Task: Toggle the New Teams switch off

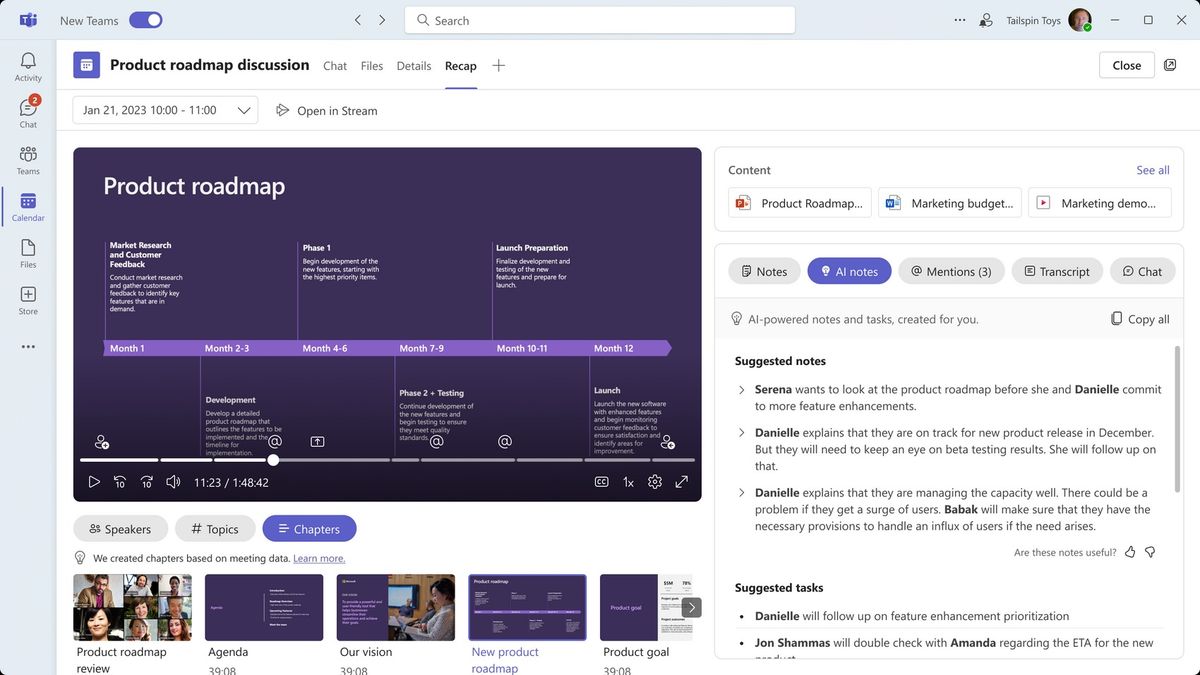Action: pos(145,19)
